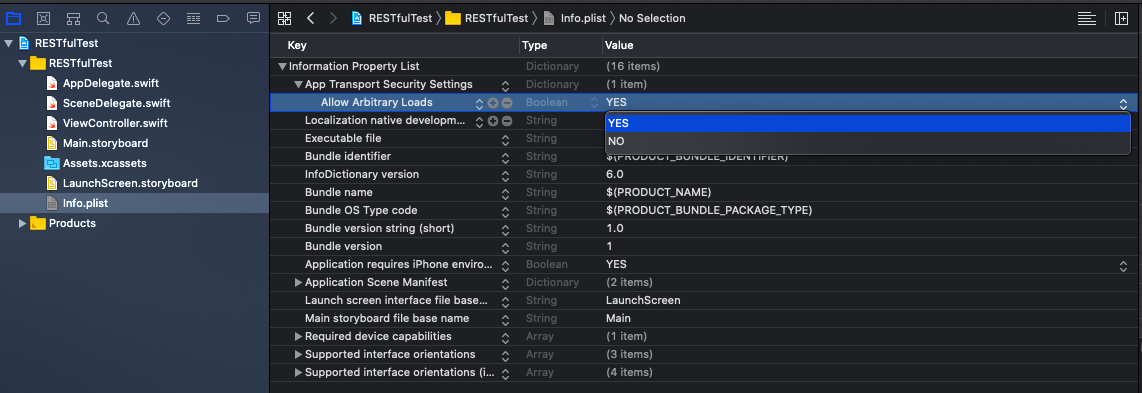This screenshot has width=1142, height=393.
Task: Click Main value of storyboard file base name
Action: coord(618,319)
